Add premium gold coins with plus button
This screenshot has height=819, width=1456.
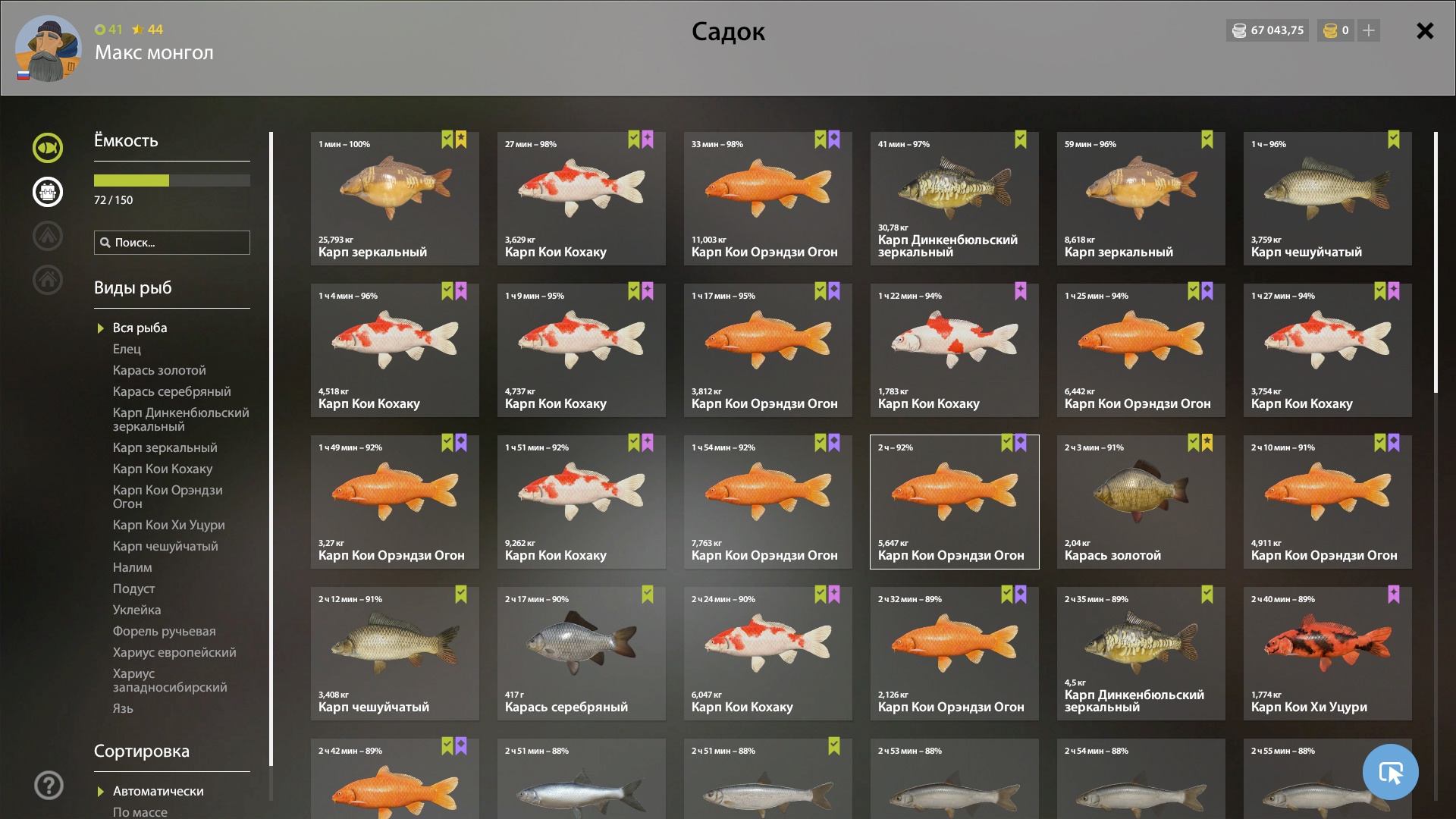[x=1369, y=30]
